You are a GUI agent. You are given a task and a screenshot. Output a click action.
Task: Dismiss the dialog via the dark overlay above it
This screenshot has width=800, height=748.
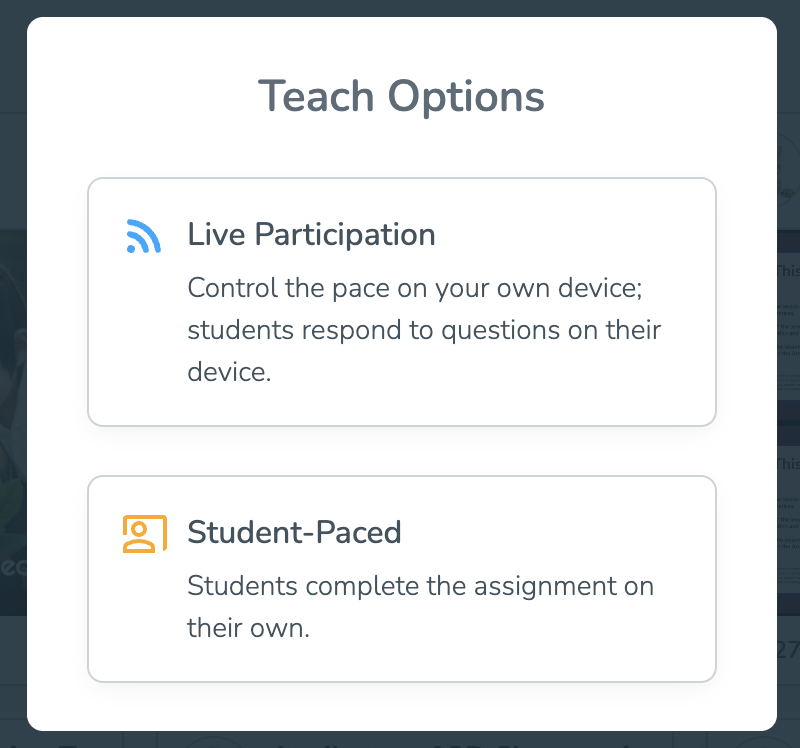(400, 8)
